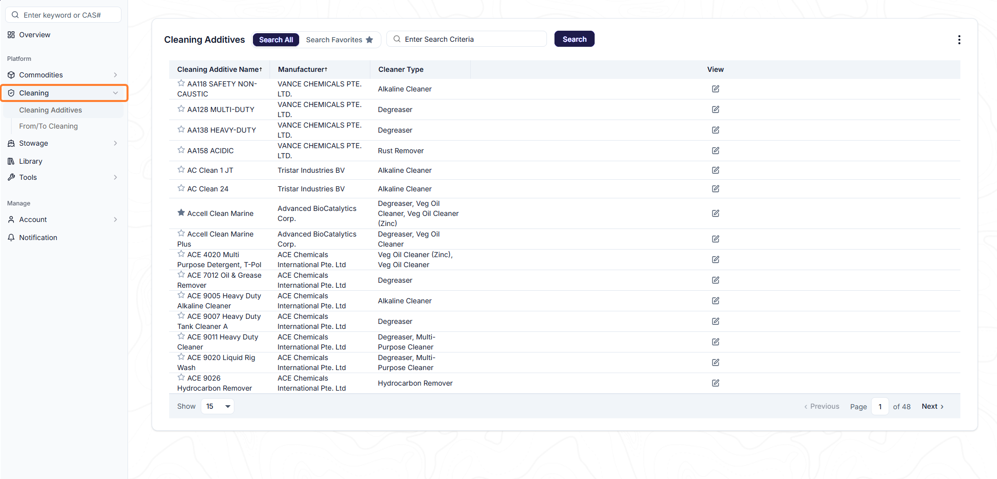This screenshot has width=997, height=479.
Task: Click view icon for Accell Clean Marine row
Action: (715, 213)
